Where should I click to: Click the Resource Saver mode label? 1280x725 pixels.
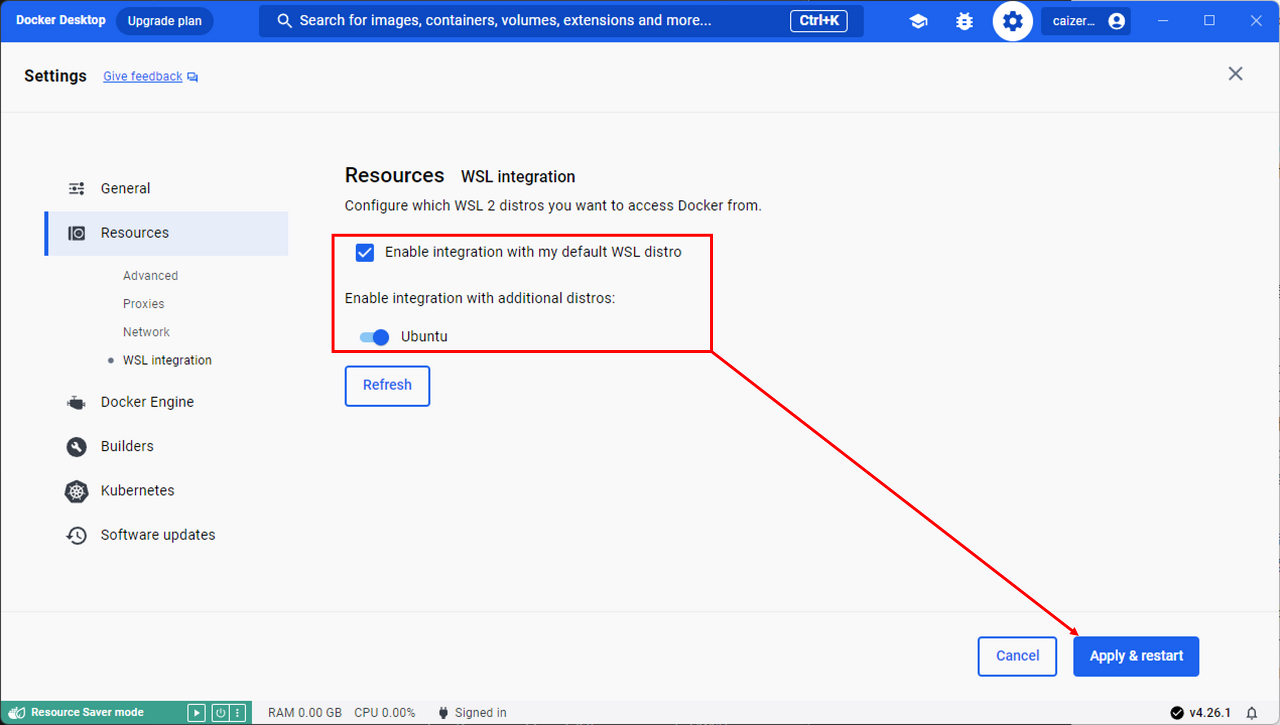tap(87, 713)
